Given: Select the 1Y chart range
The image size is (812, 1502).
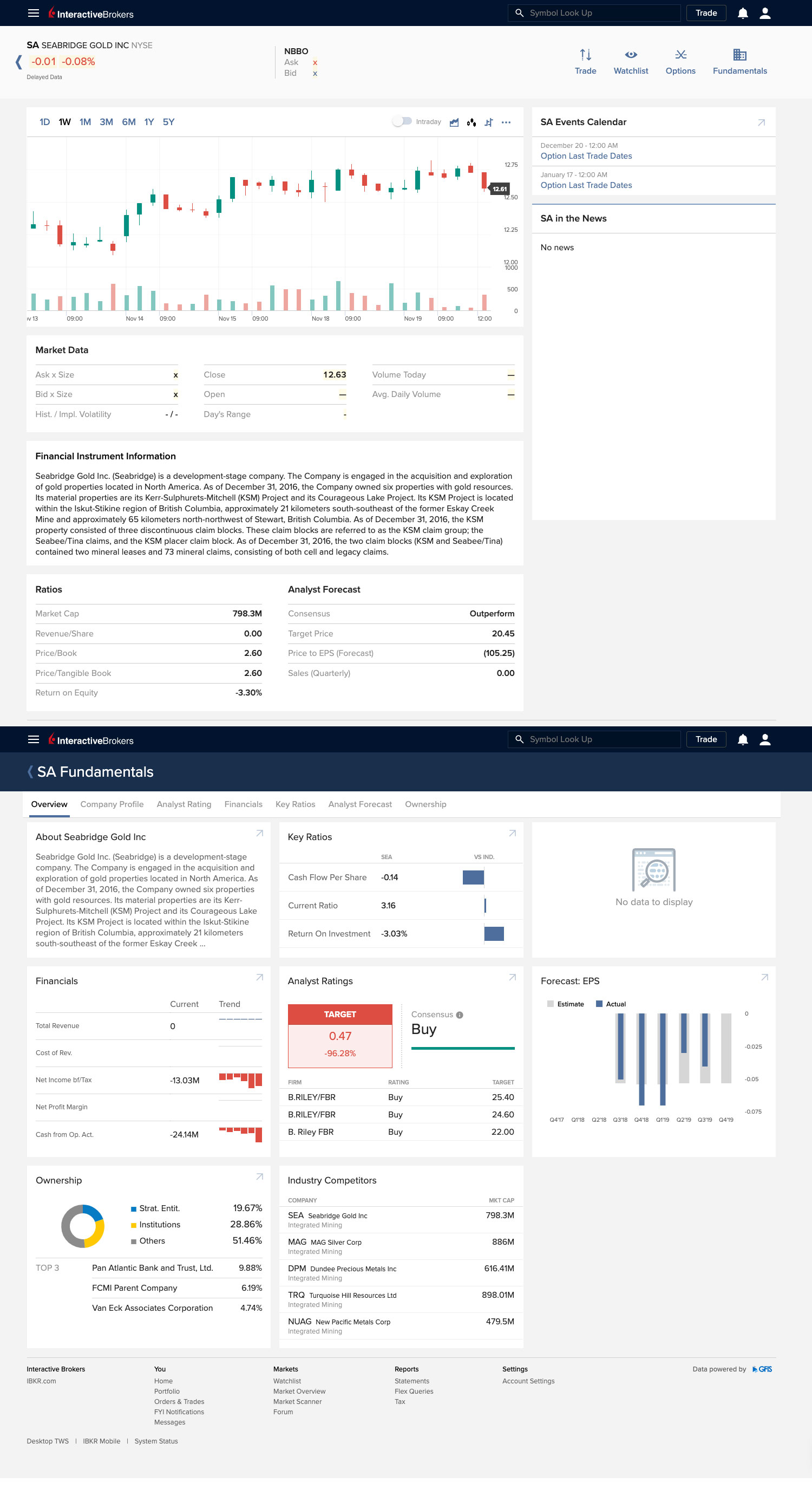Looking at the screenshot, I should point(149,122).
